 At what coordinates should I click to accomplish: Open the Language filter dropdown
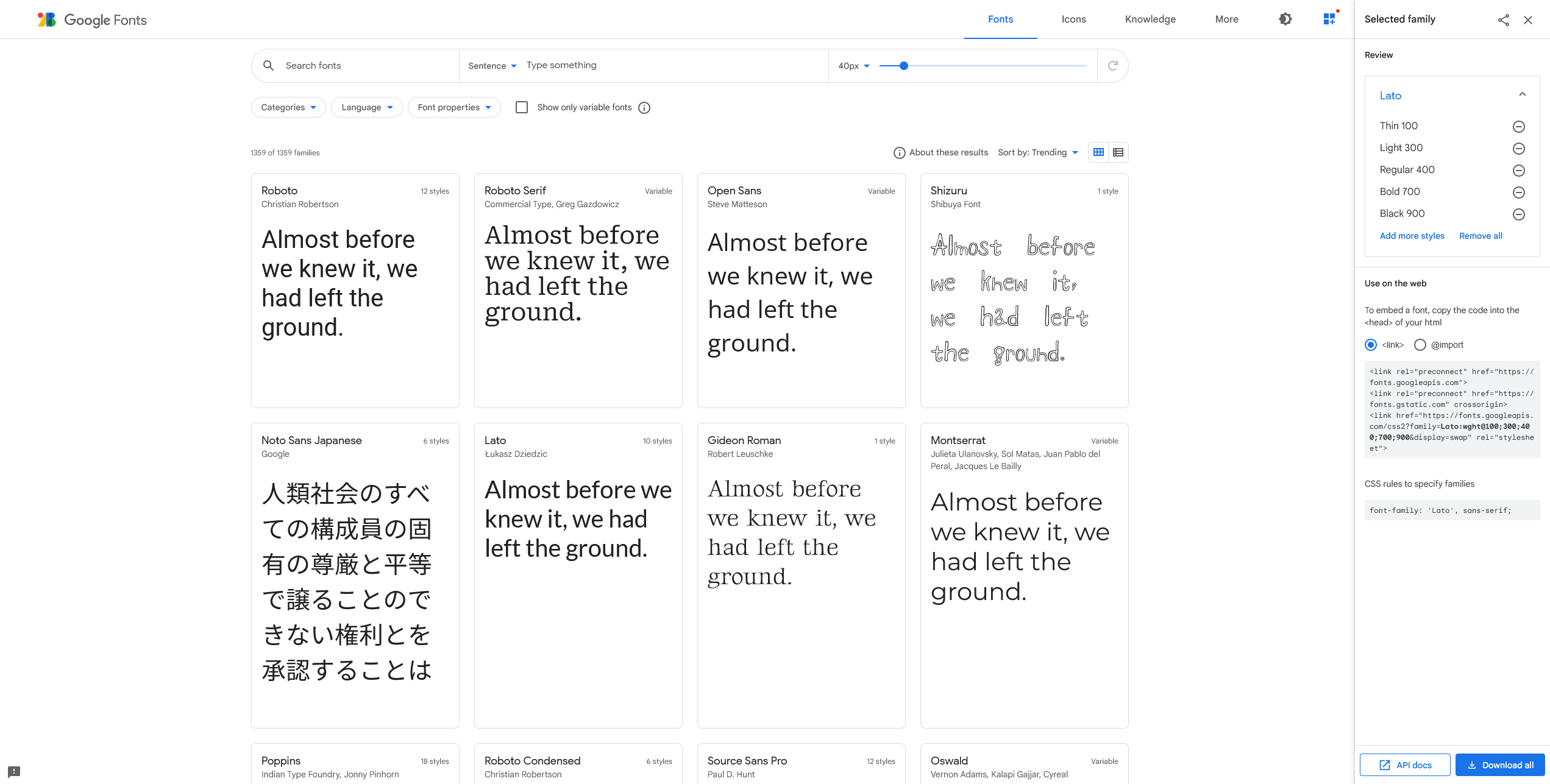click(x=367, y=107)
